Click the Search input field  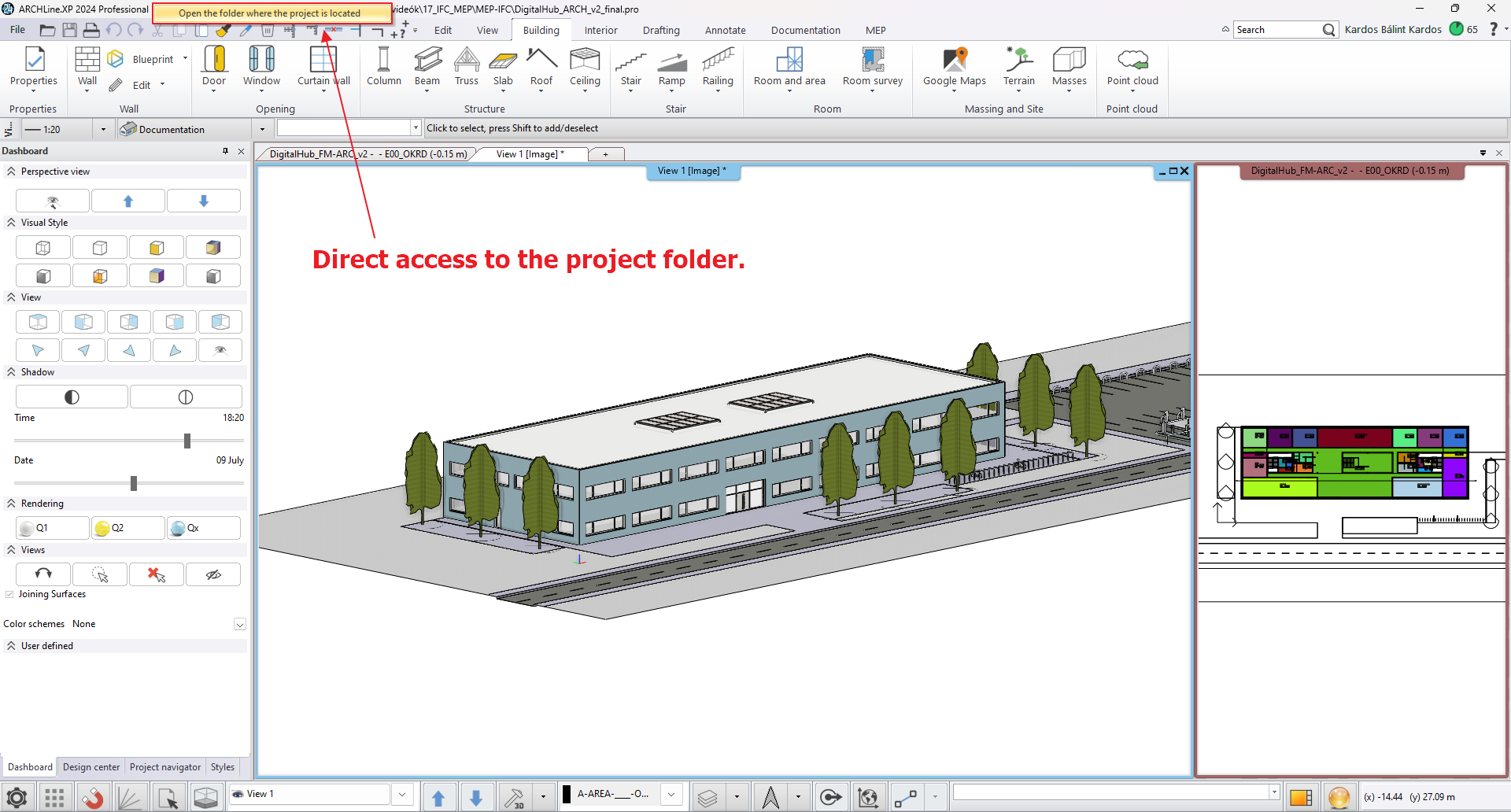coord(1276,30)
